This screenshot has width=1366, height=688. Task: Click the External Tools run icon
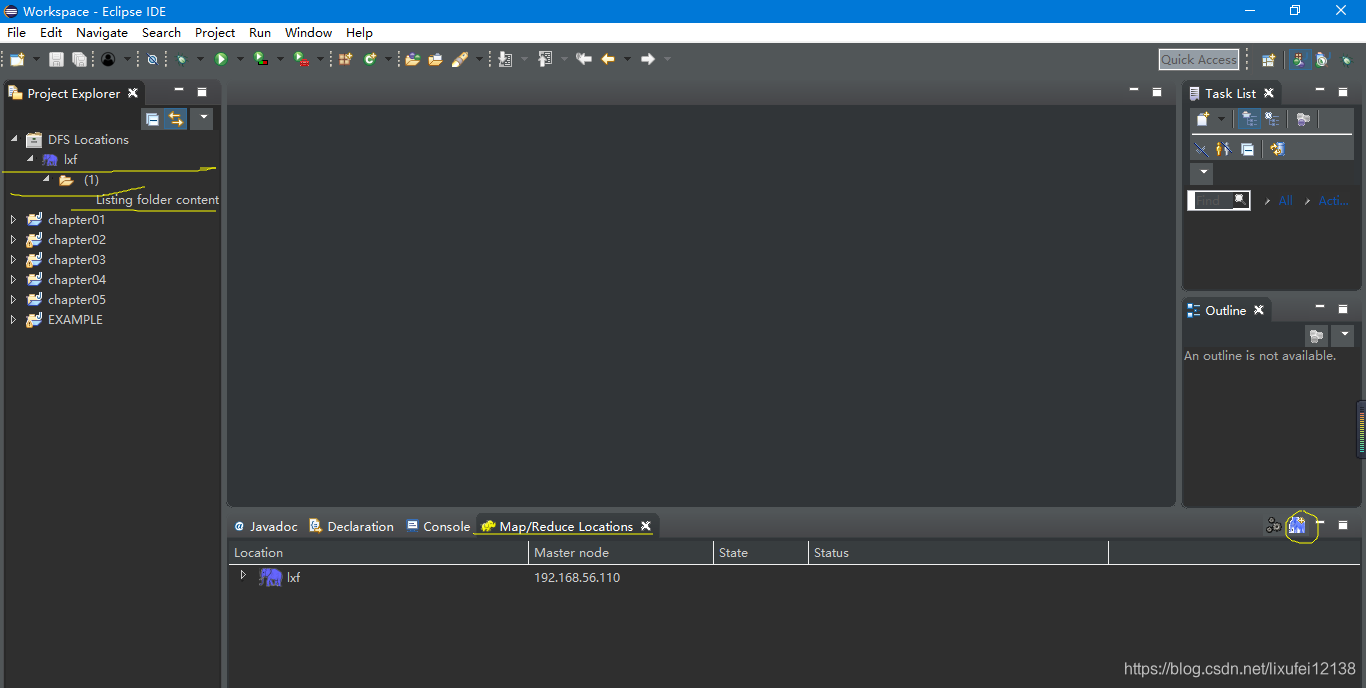[x=301, y=59]
